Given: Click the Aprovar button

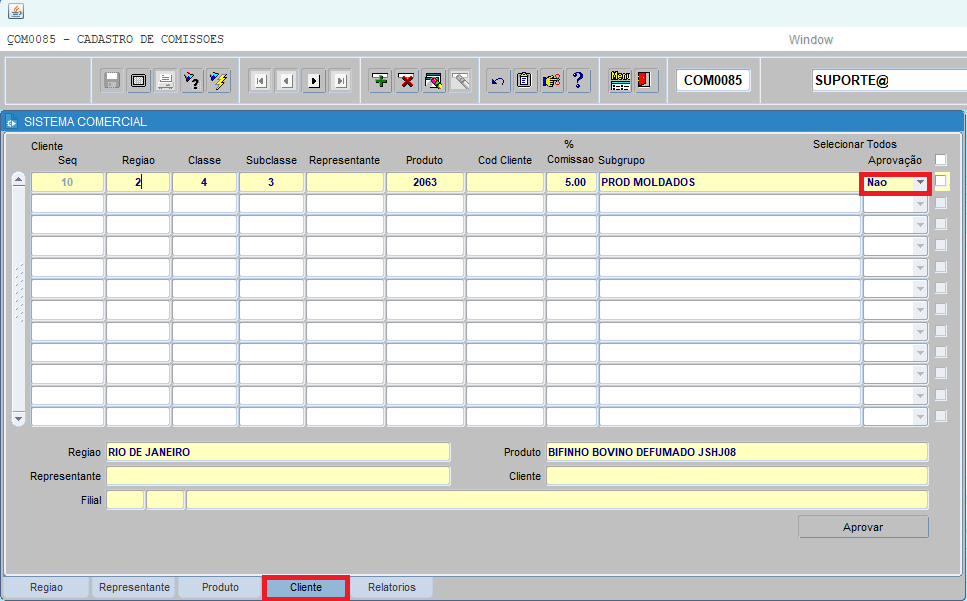Looking at the screenshot, I should pos(863,527).
